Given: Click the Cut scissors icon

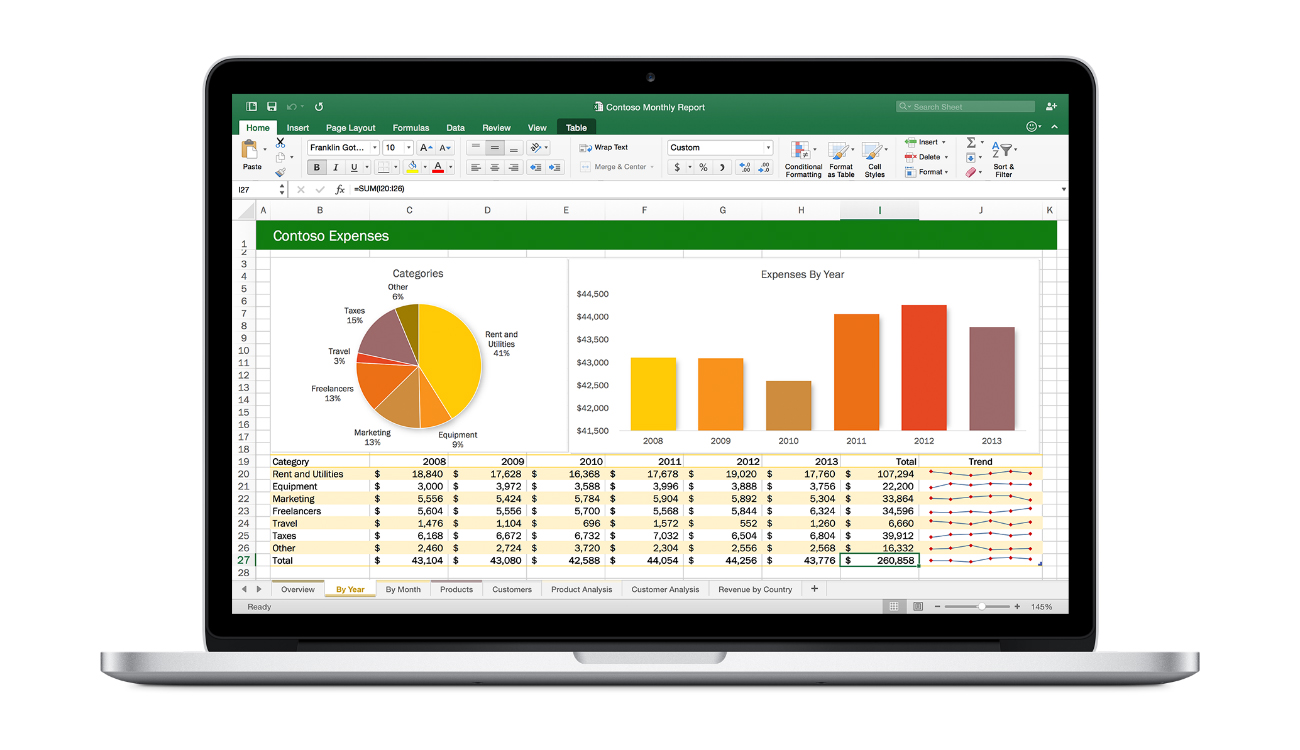Looking at the screenshot, I should click(x=280, y=143).
